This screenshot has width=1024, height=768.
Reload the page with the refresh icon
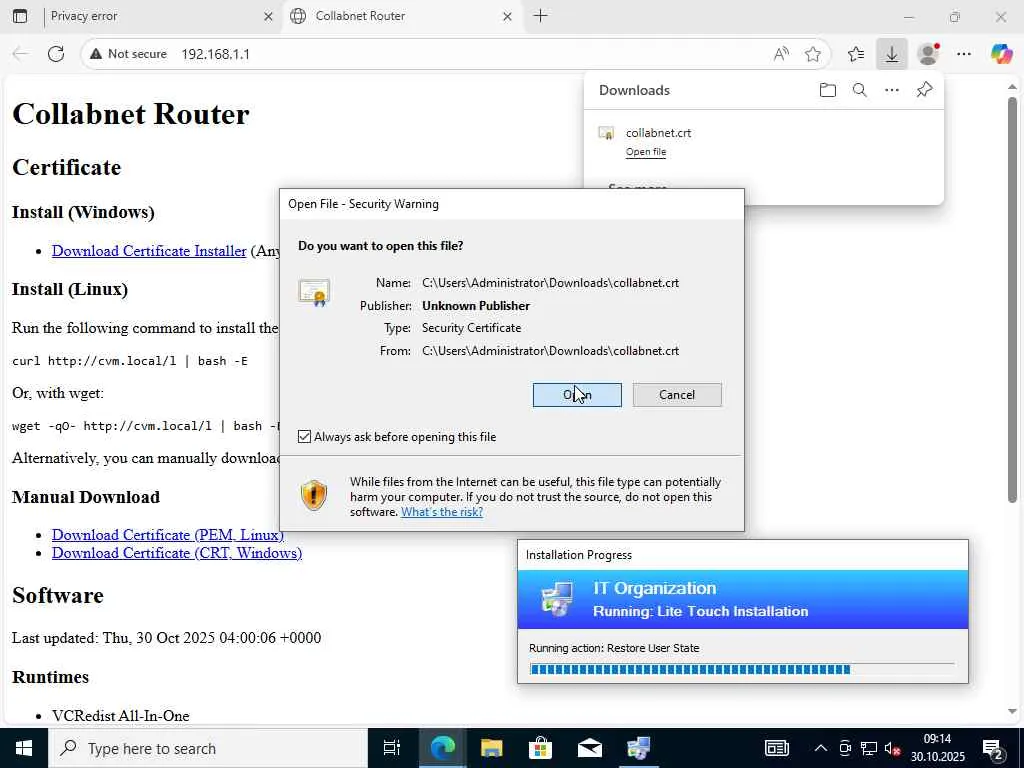click(56, 54)
